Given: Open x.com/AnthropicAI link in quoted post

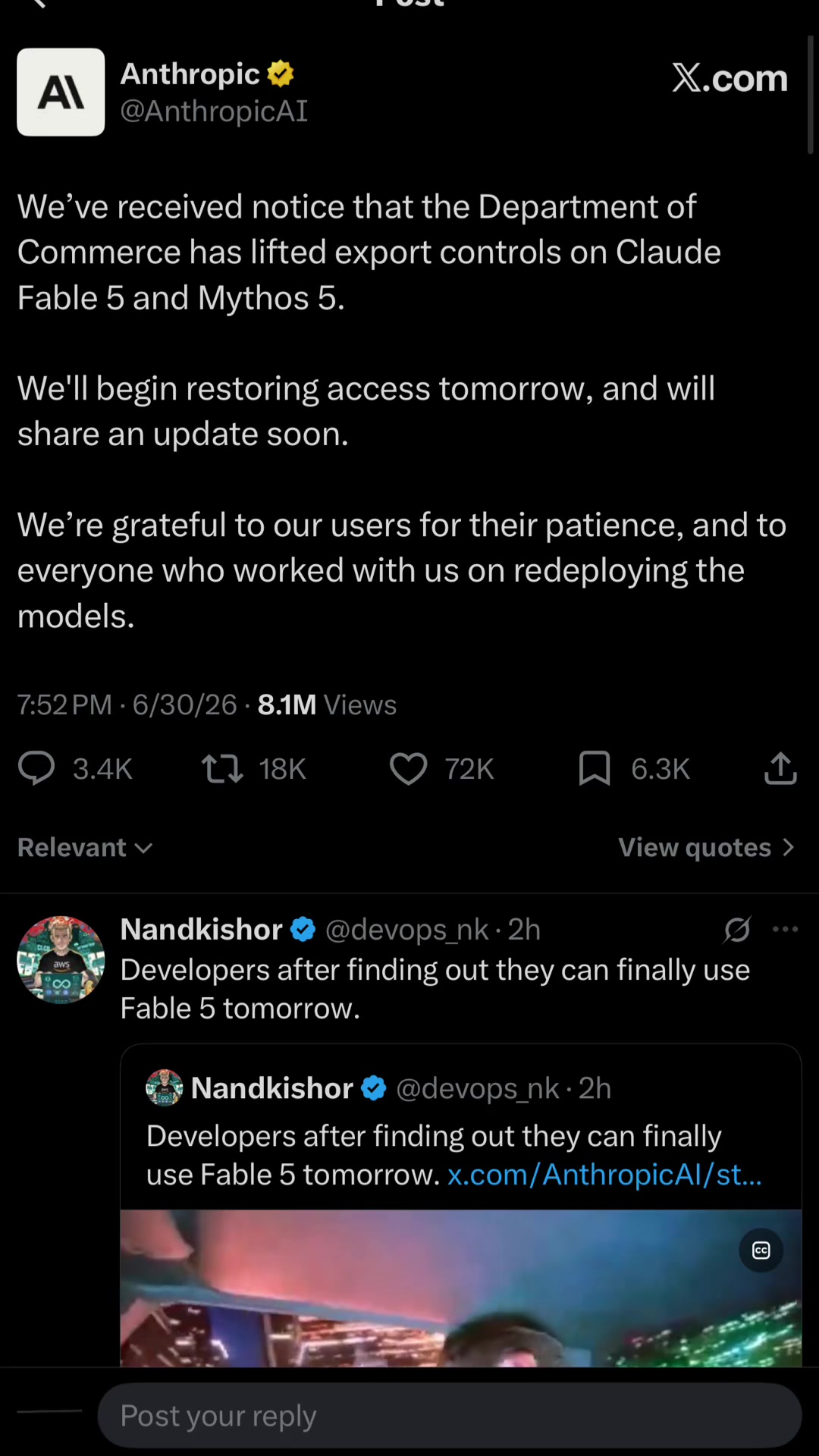Looking at the screenshot, I should pos(604,1174).
